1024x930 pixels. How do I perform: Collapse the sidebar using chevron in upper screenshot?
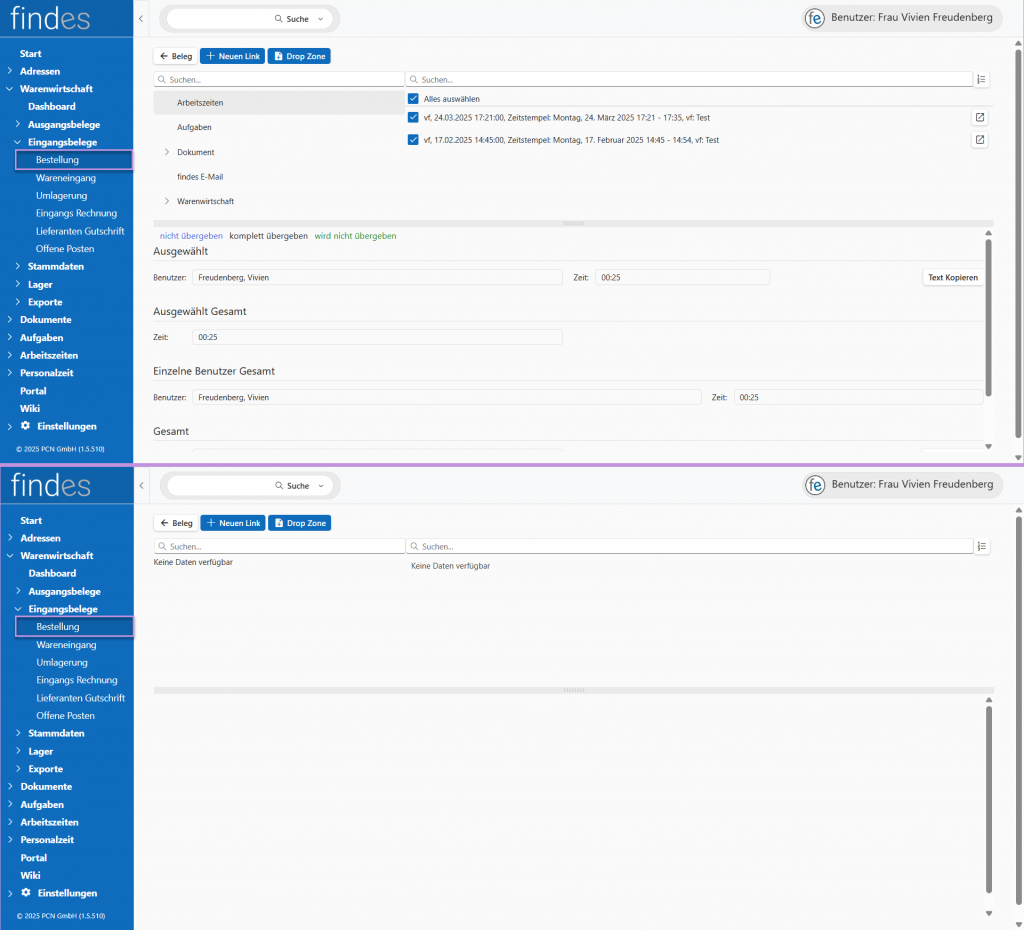pyautogui.click(x=141, y=19)
